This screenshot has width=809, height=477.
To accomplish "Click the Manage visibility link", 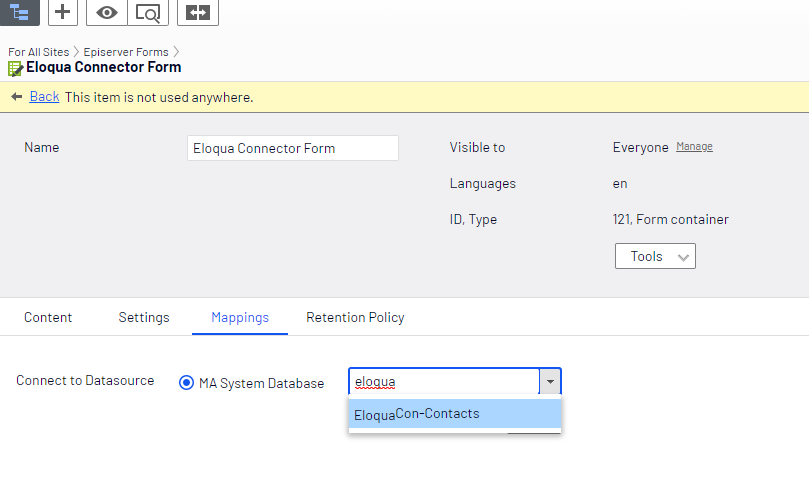I will [694, 146].
